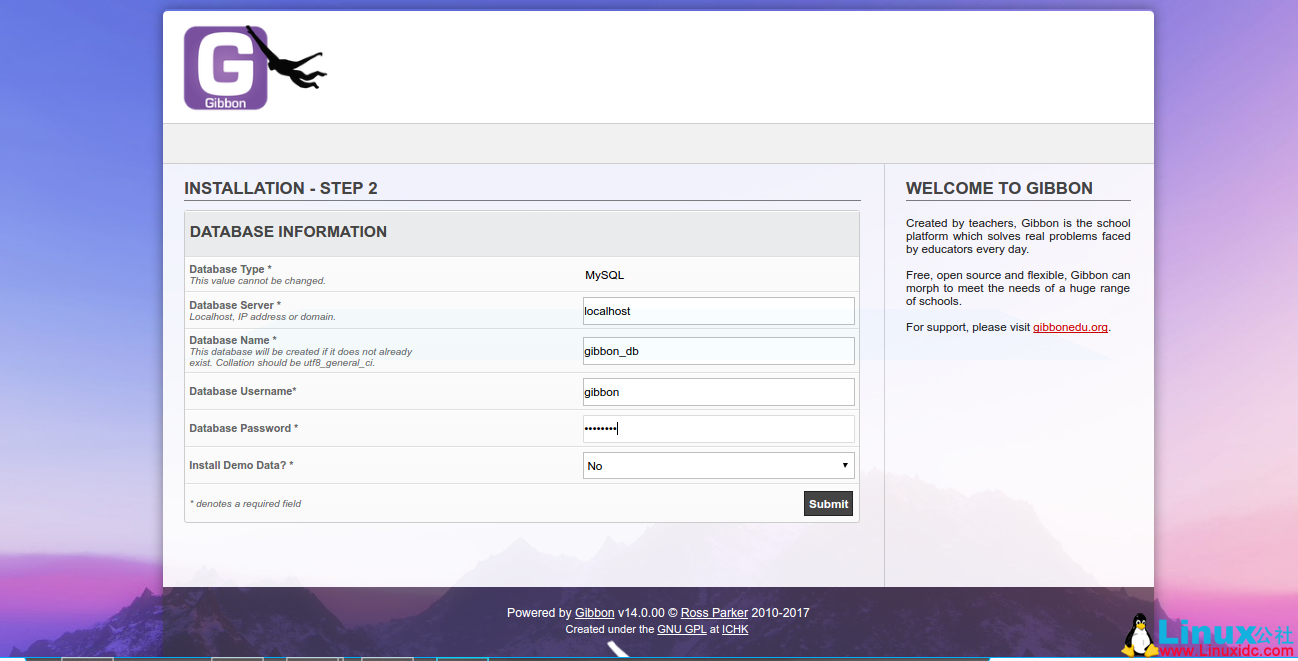The image size is (1298, 661).
Task: Open the ICHK link in the footer
Action: tap(735, 629)
